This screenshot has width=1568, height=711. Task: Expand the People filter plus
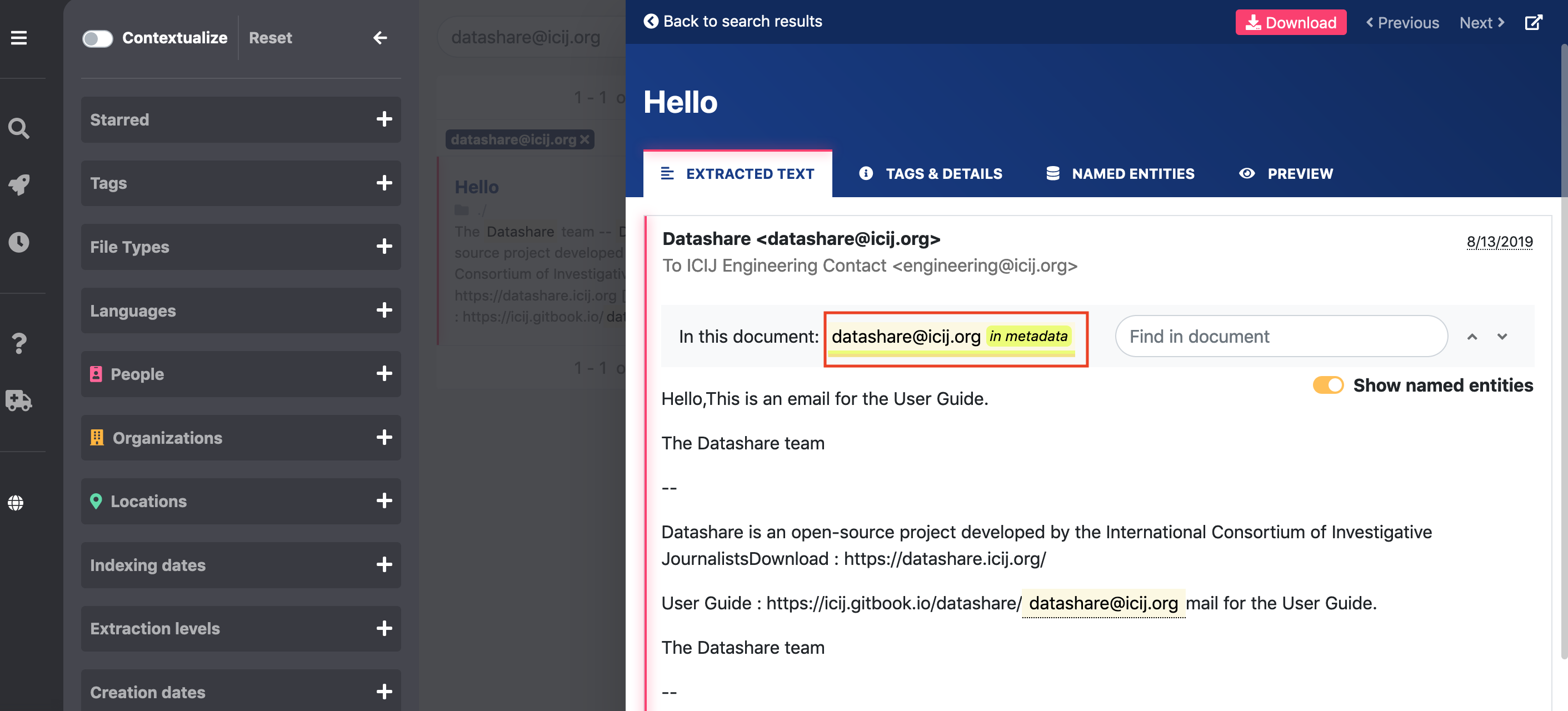pyautogui.click(x=384, y=374)
